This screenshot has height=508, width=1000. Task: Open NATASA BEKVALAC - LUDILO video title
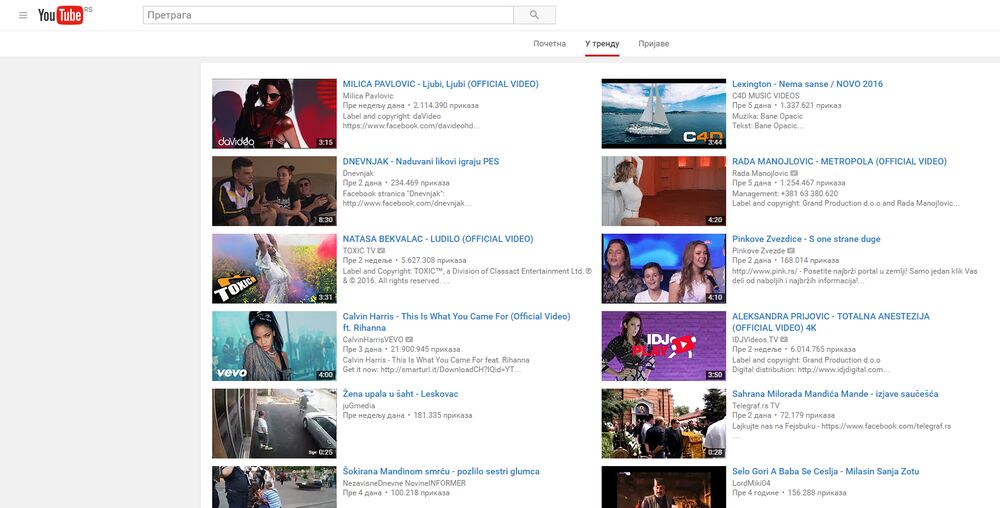tap(438, 239)
